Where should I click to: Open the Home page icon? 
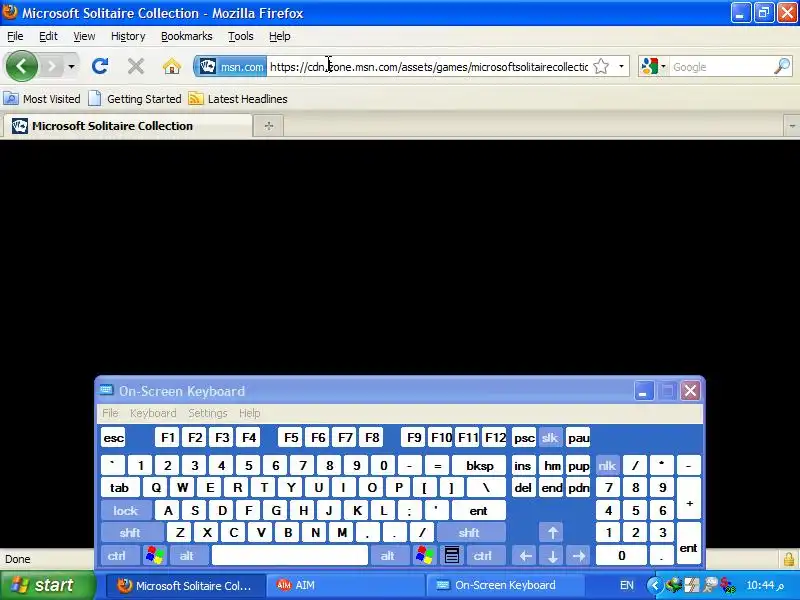[171, 66]
